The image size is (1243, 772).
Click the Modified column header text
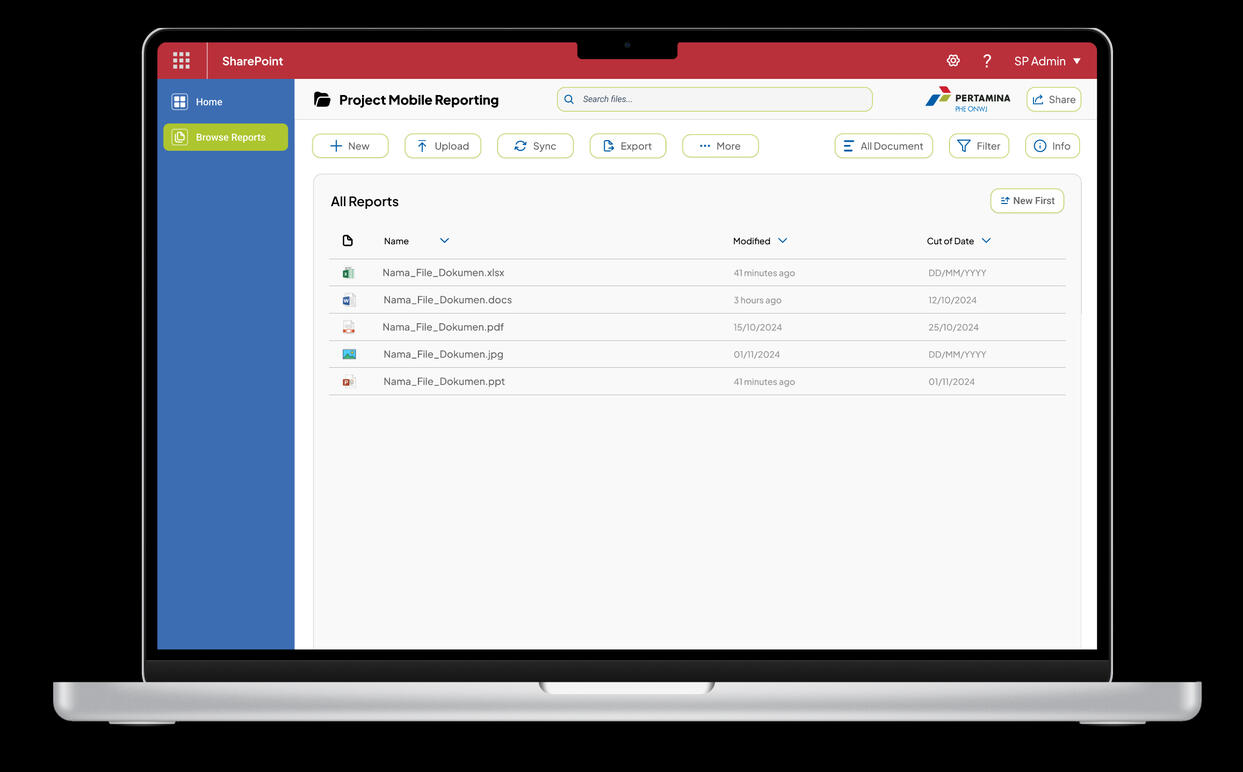click(751, 241)
